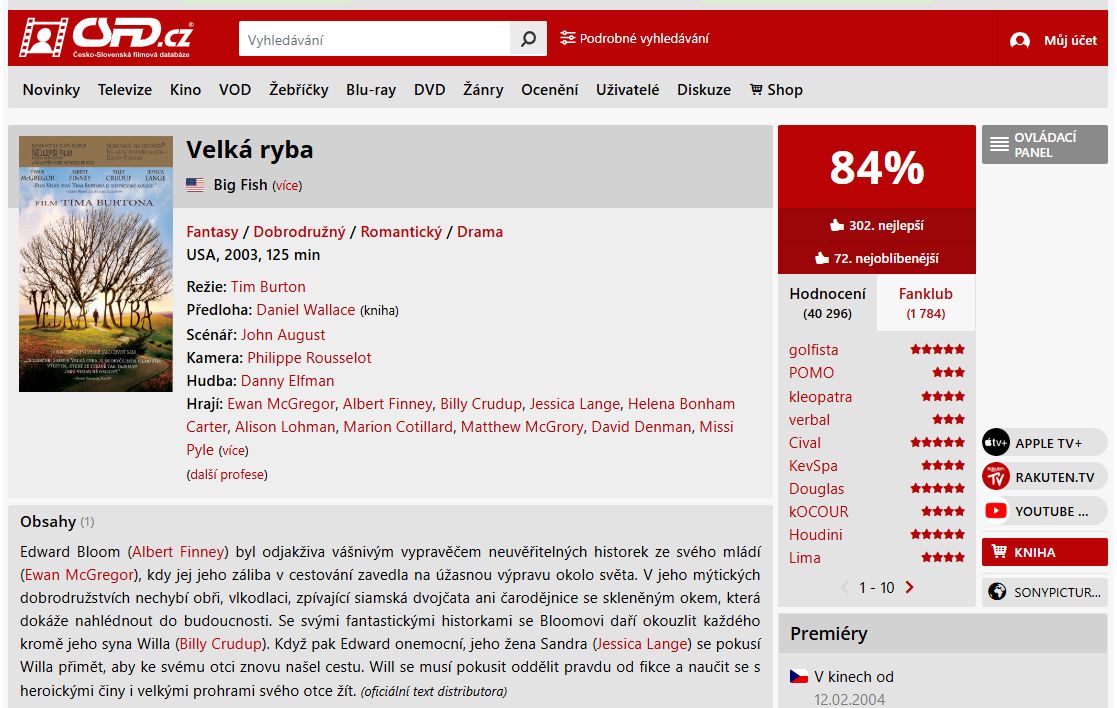
Task: Open Billy Crudup in the cast list
Action: (481, 404)
